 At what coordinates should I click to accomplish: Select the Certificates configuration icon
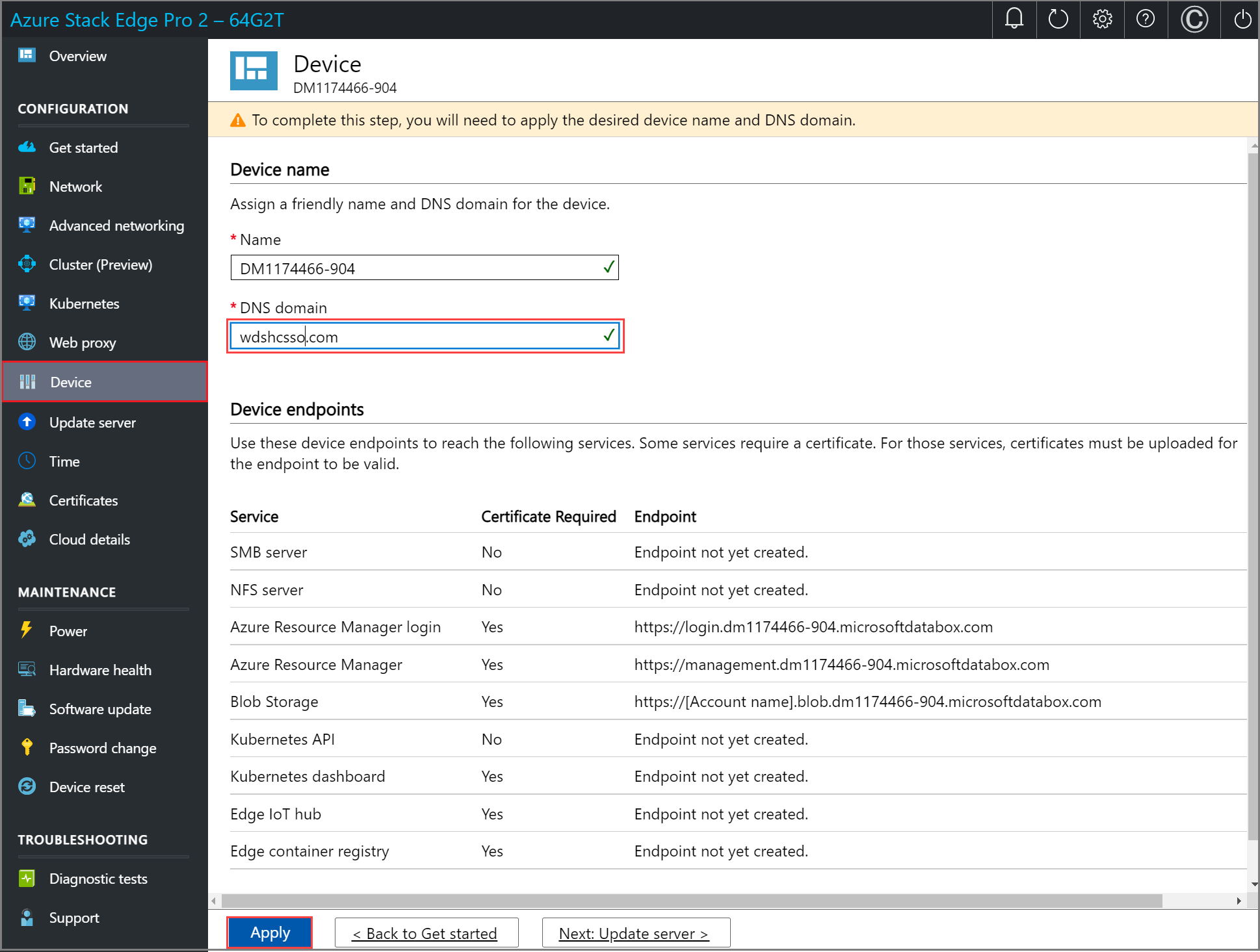[x=27, y=499]
